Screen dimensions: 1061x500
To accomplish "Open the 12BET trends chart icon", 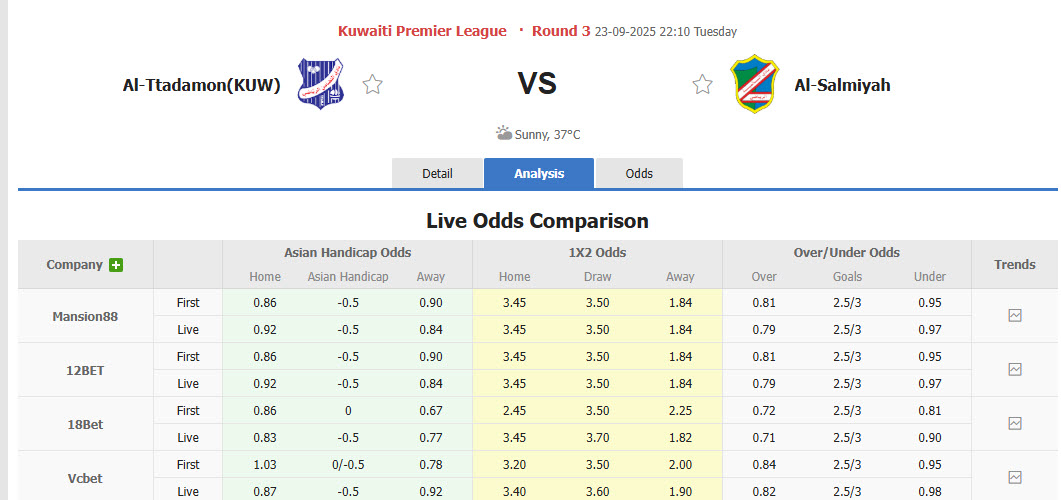I will point(1015,369).
